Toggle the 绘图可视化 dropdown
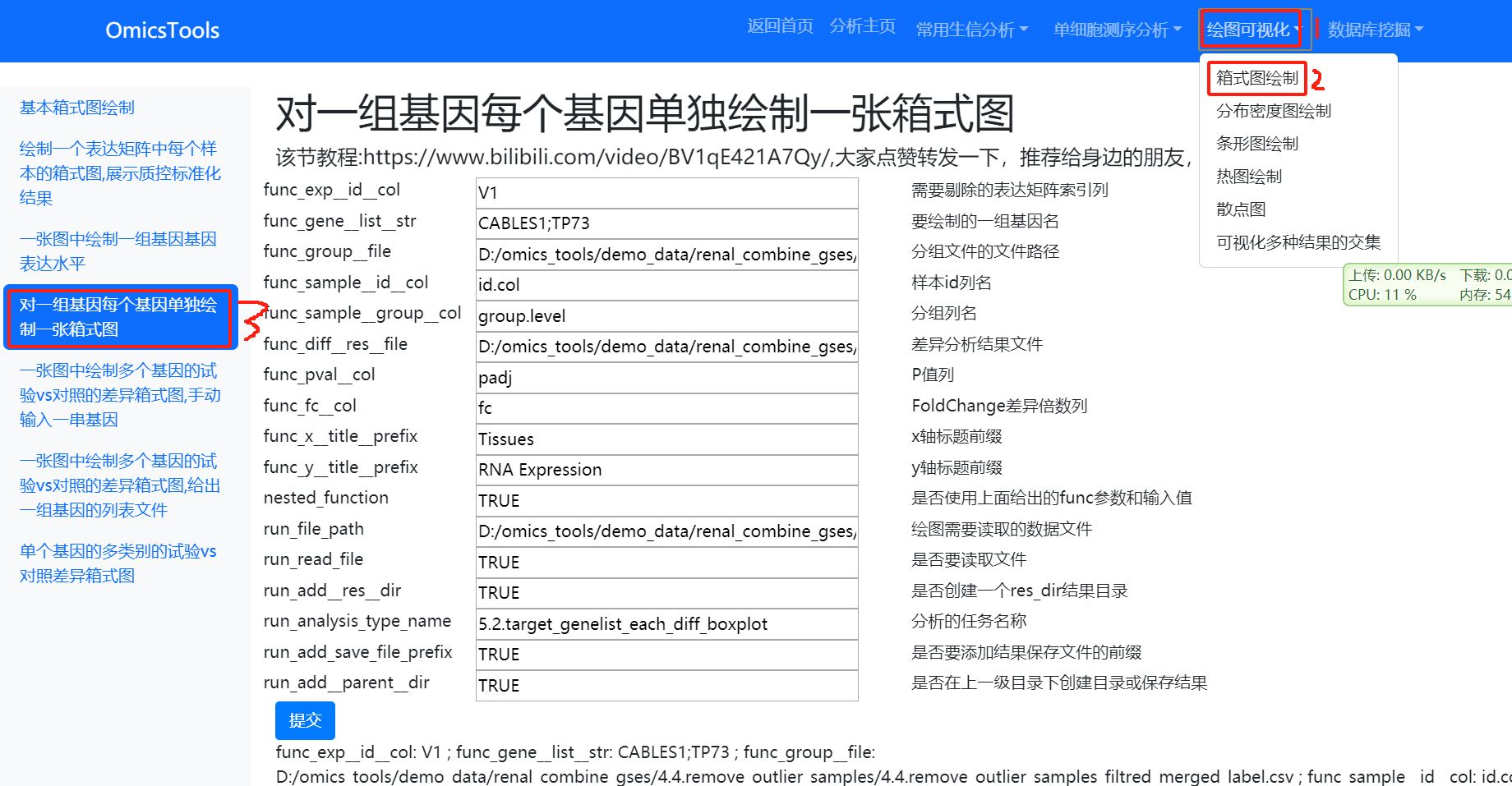The image size is (1512, 786). pos(1252,30)
